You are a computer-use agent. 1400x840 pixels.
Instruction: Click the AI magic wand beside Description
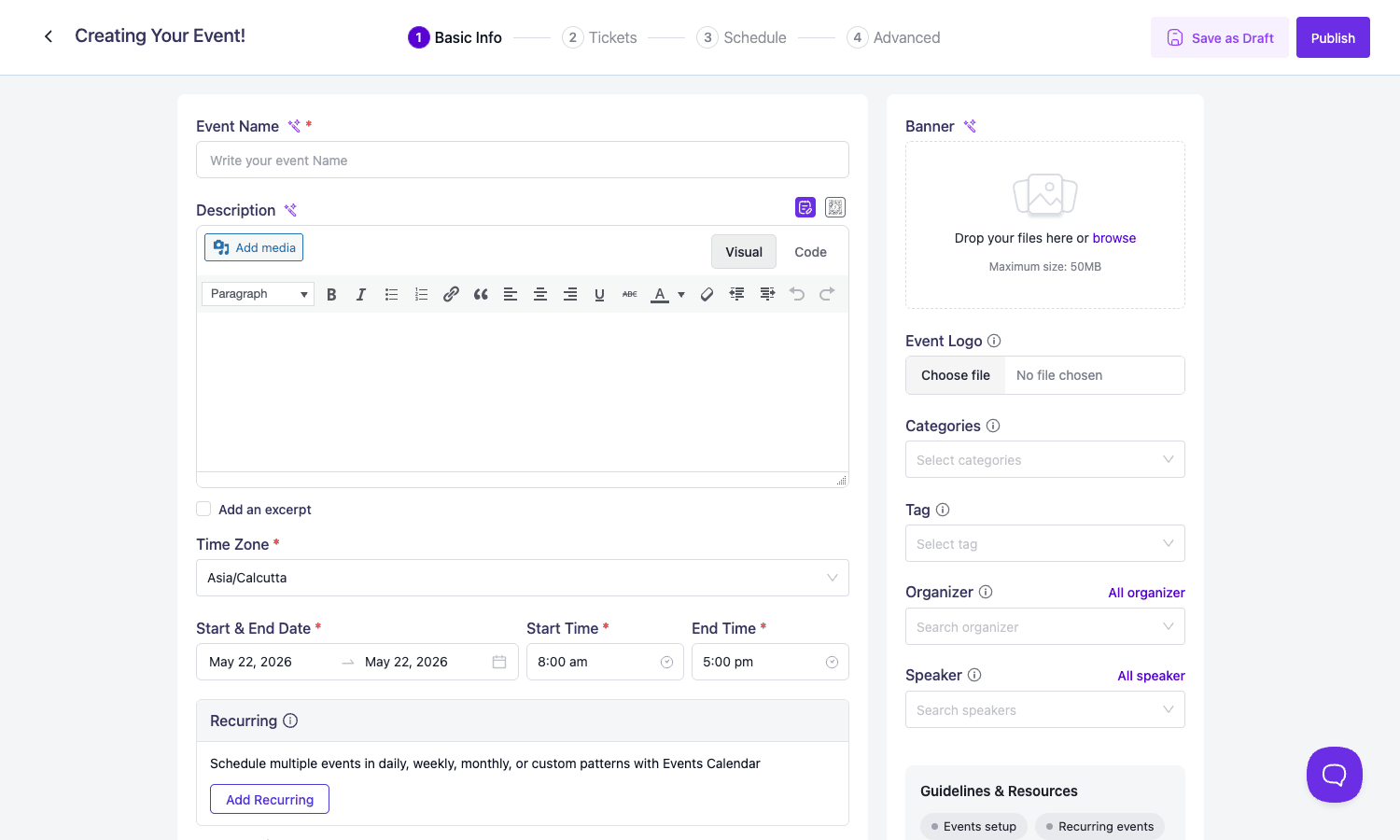tap(290, 210)
